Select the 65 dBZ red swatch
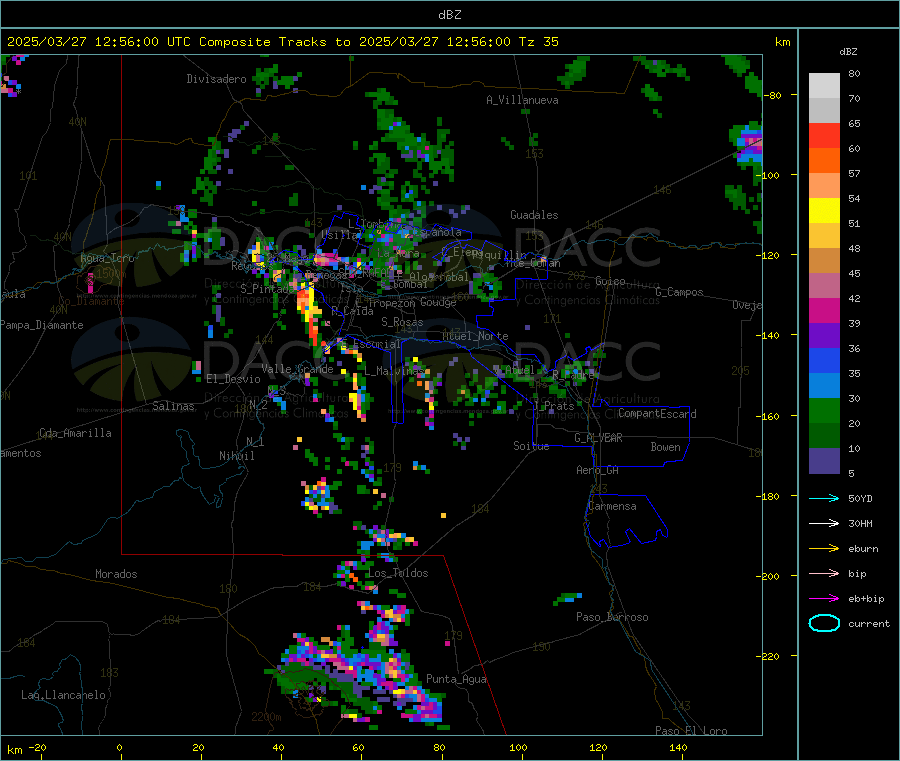900x761 pixels. pos(824,135)
